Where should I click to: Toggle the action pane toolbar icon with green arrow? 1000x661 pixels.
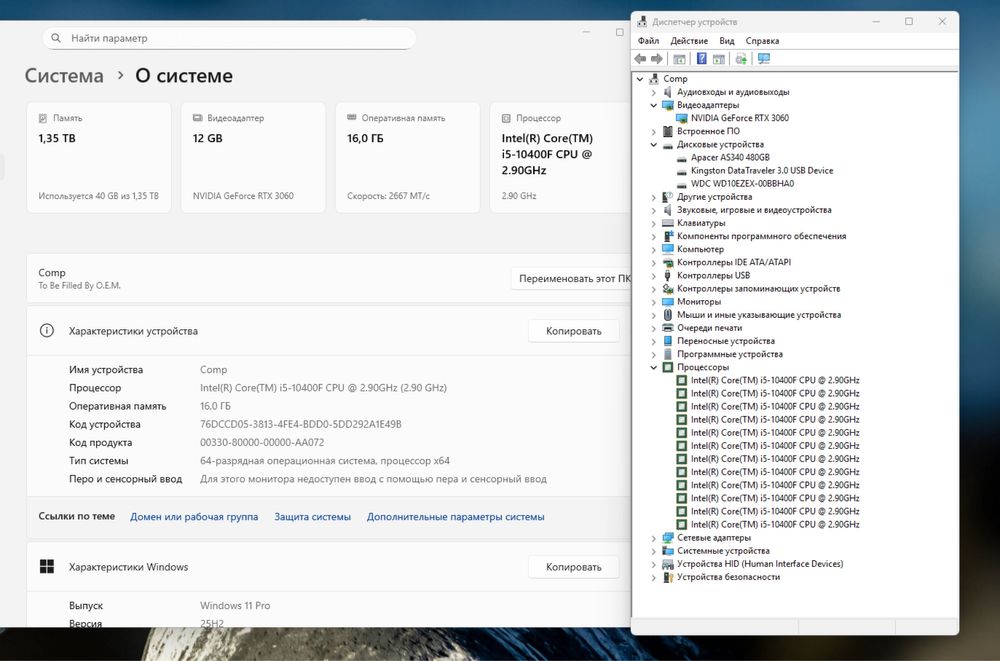pos(719,59)
